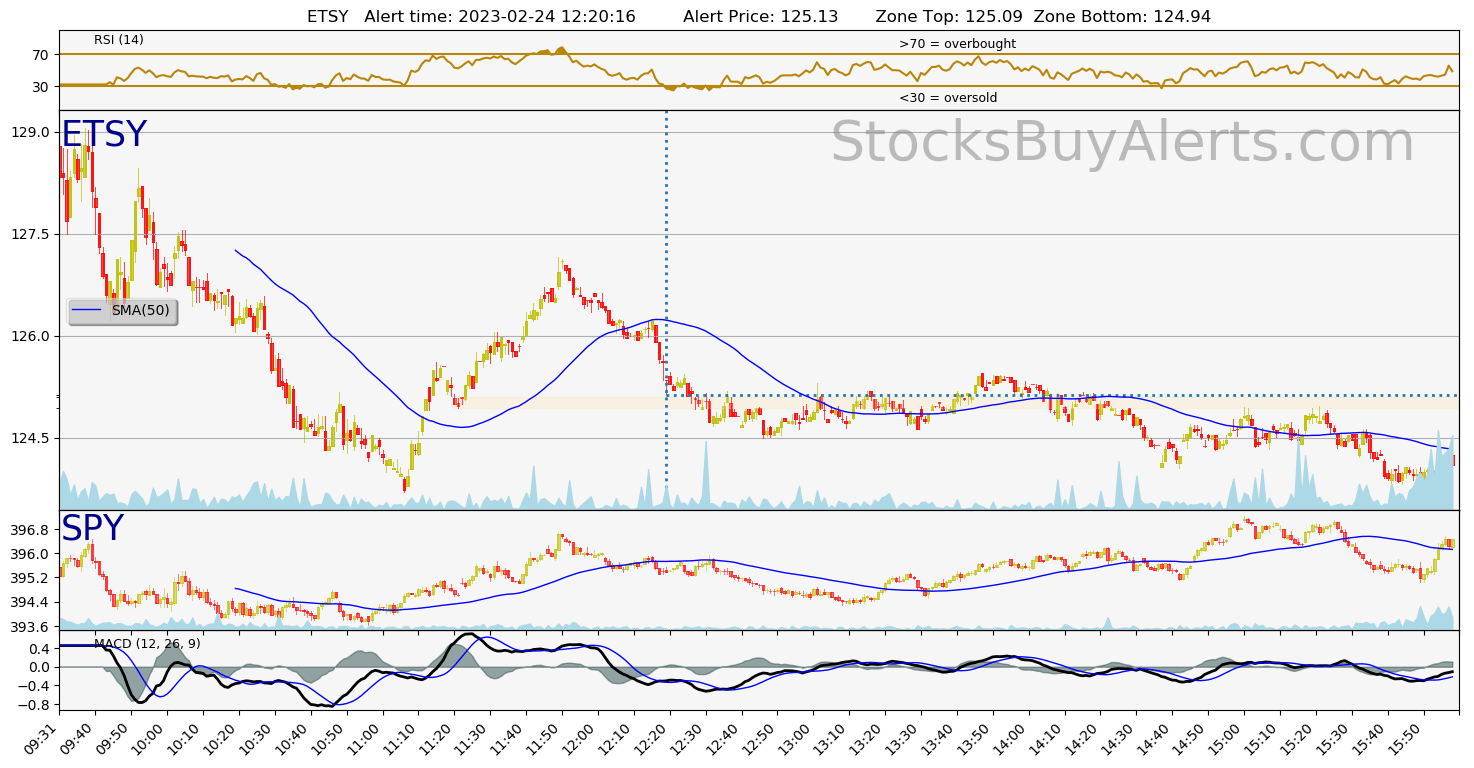Click the '>70 = overbought' annotation

(957, 44)
